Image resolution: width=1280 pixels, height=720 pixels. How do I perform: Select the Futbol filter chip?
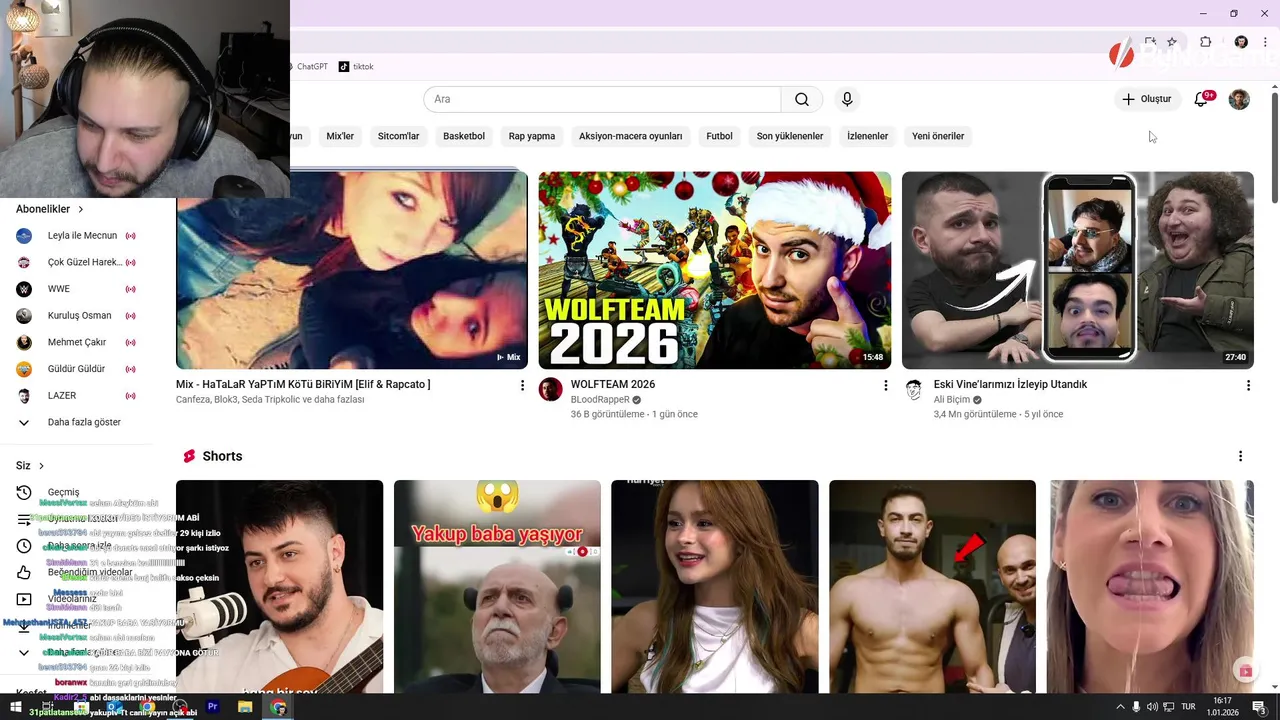(x=719, y=136)
